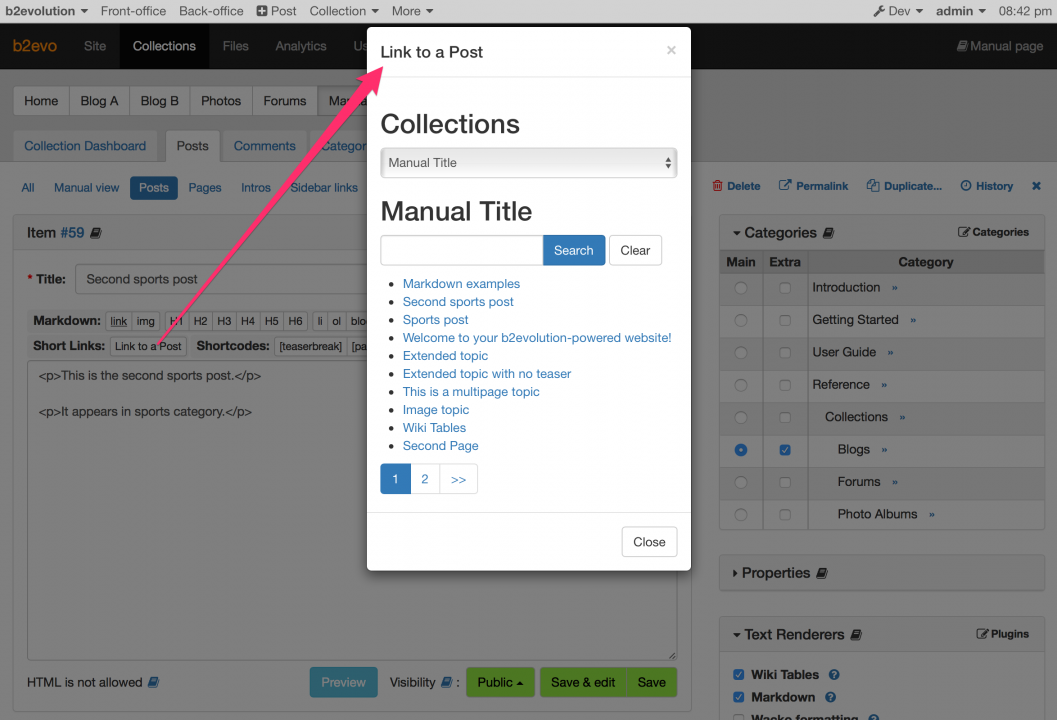Check Forums extra category checkbox

(x=785, y=482)
